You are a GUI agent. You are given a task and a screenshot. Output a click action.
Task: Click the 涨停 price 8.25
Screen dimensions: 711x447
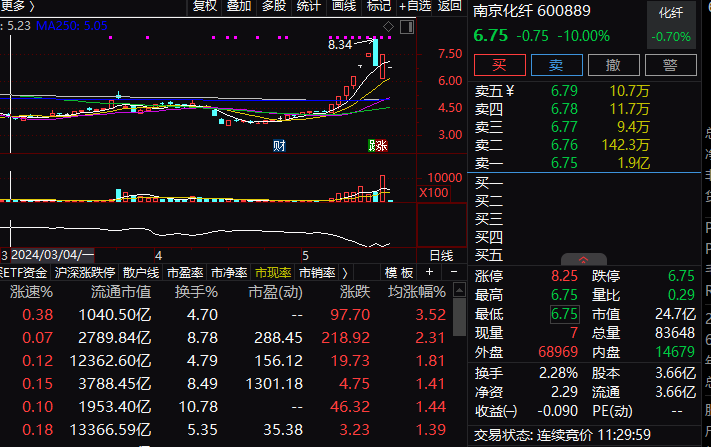(x=565, y=276)
